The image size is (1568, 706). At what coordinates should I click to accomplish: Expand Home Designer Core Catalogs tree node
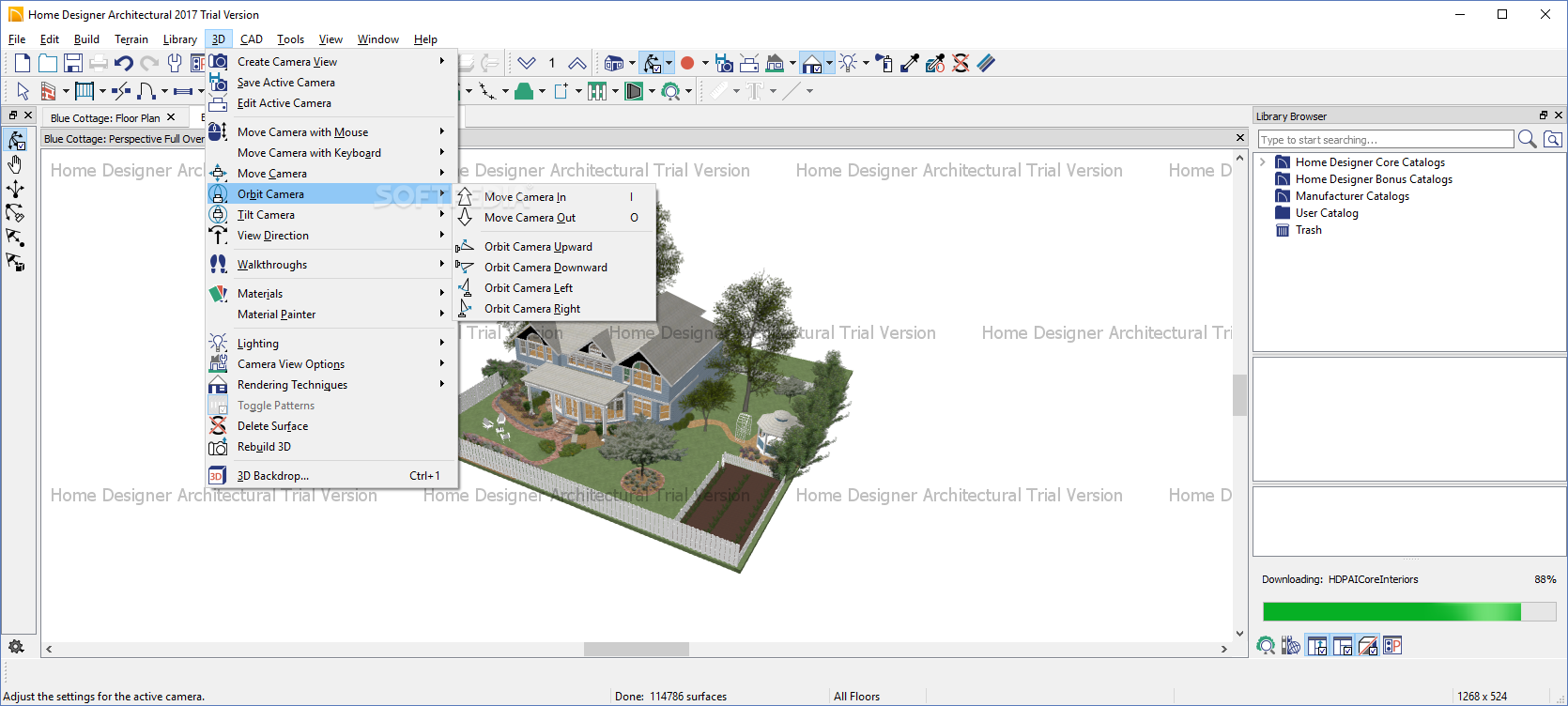(1263, 162)
